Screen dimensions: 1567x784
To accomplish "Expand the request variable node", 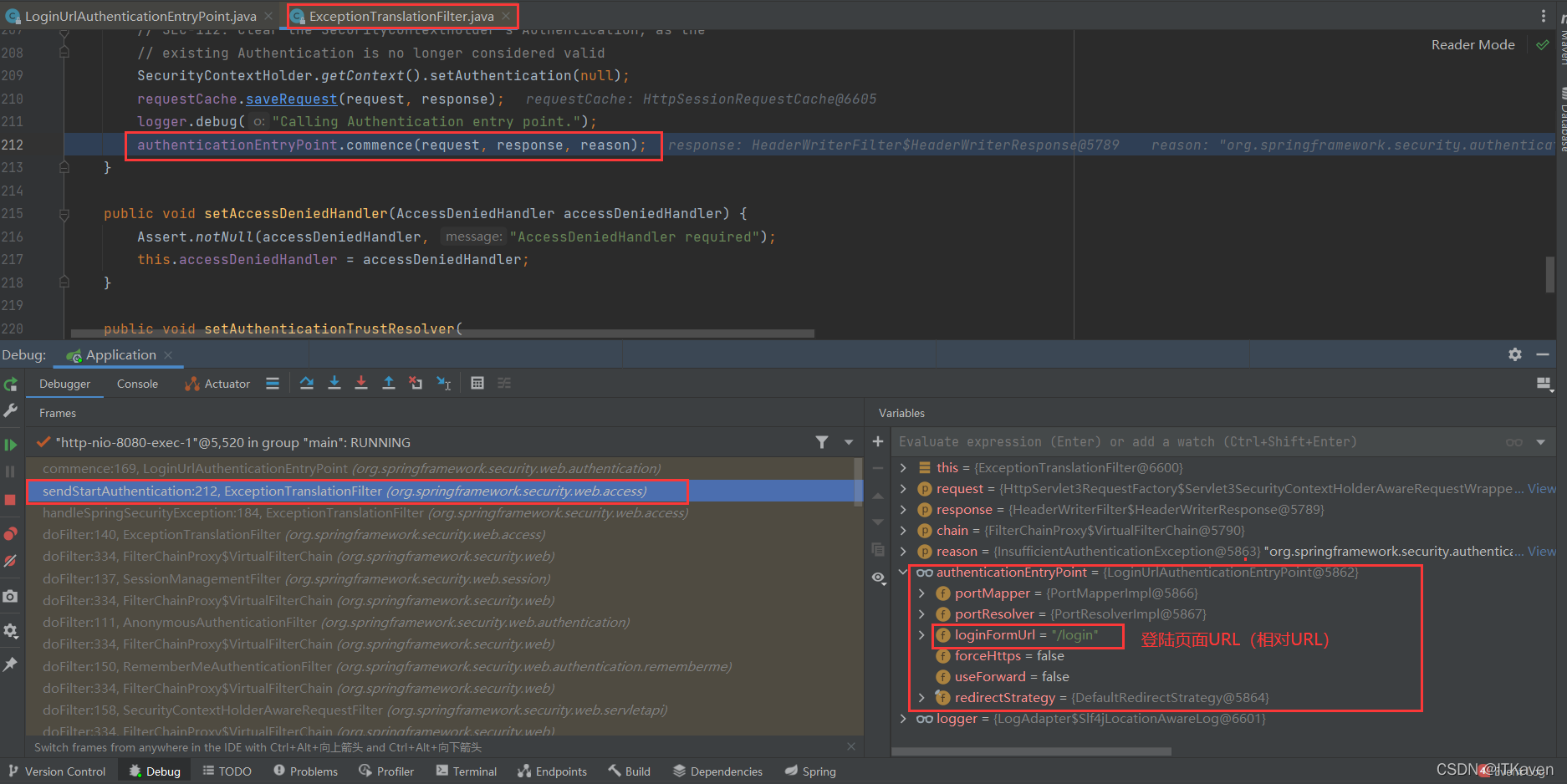I will 903,488.
